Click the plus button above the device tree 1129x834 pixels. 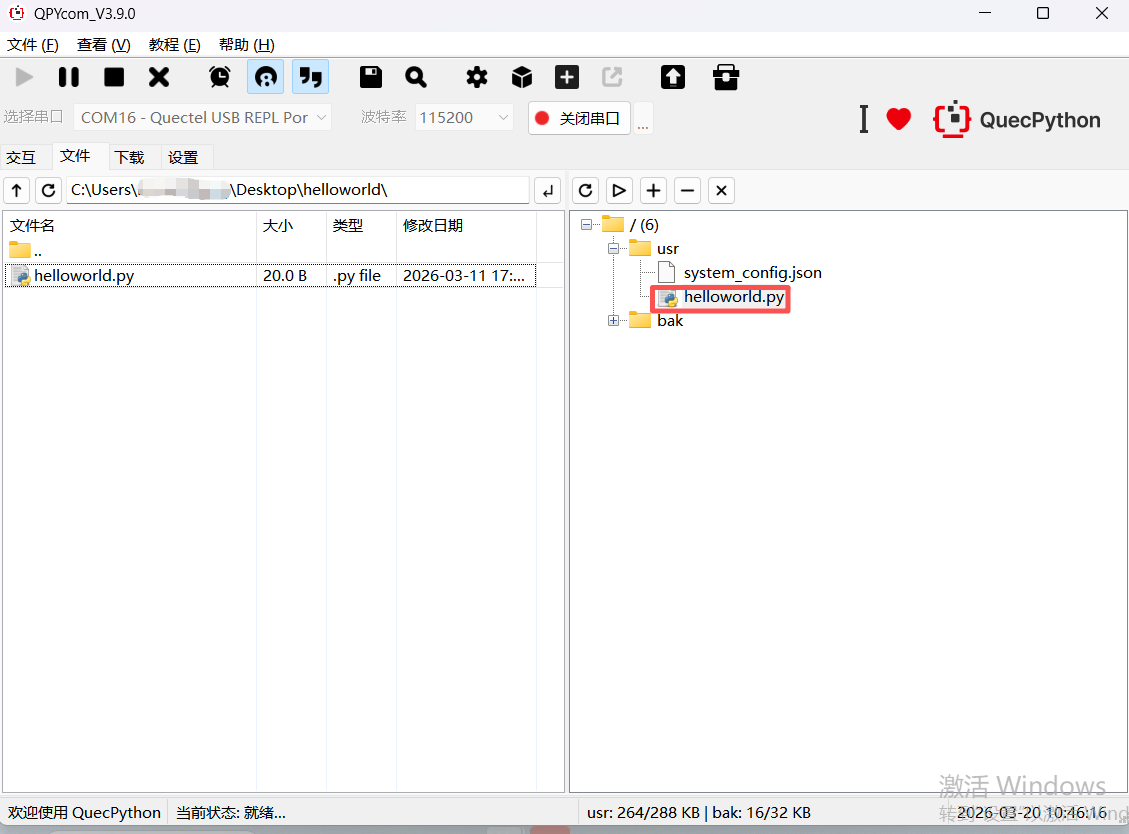click(x=653, y=190)
